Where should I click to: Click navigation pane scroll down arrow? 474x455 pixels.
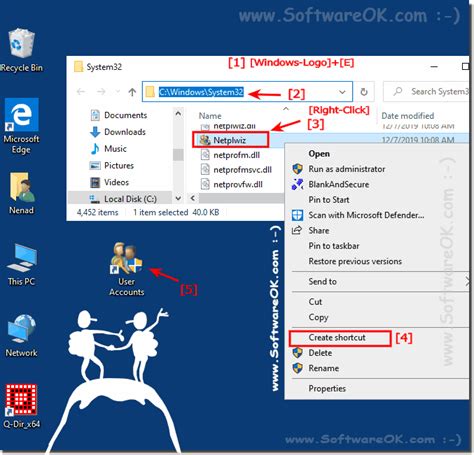[x=178, y=198]
